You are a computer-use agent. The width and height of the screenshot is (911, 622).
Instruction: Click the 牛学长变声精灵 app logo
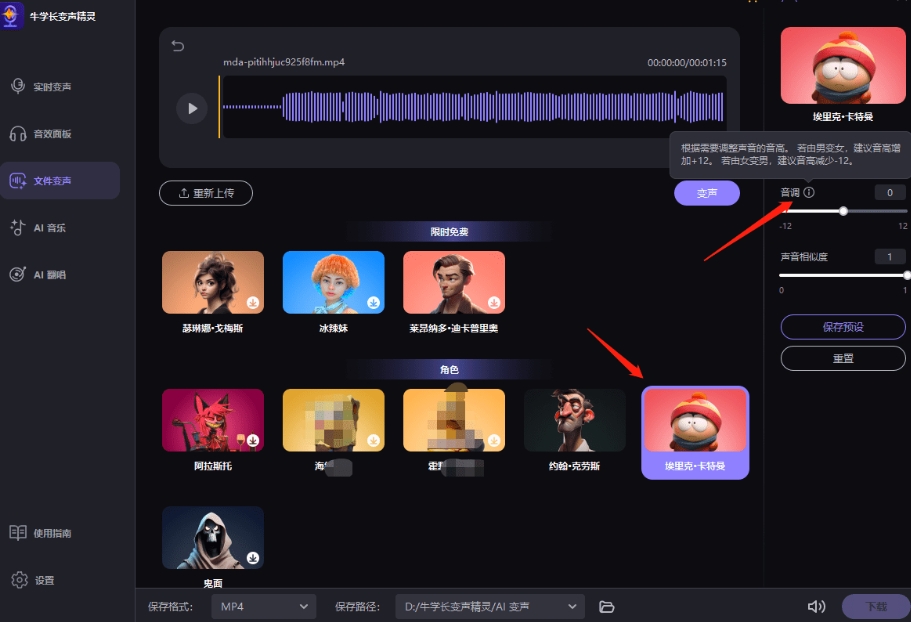tap(10, 15)
